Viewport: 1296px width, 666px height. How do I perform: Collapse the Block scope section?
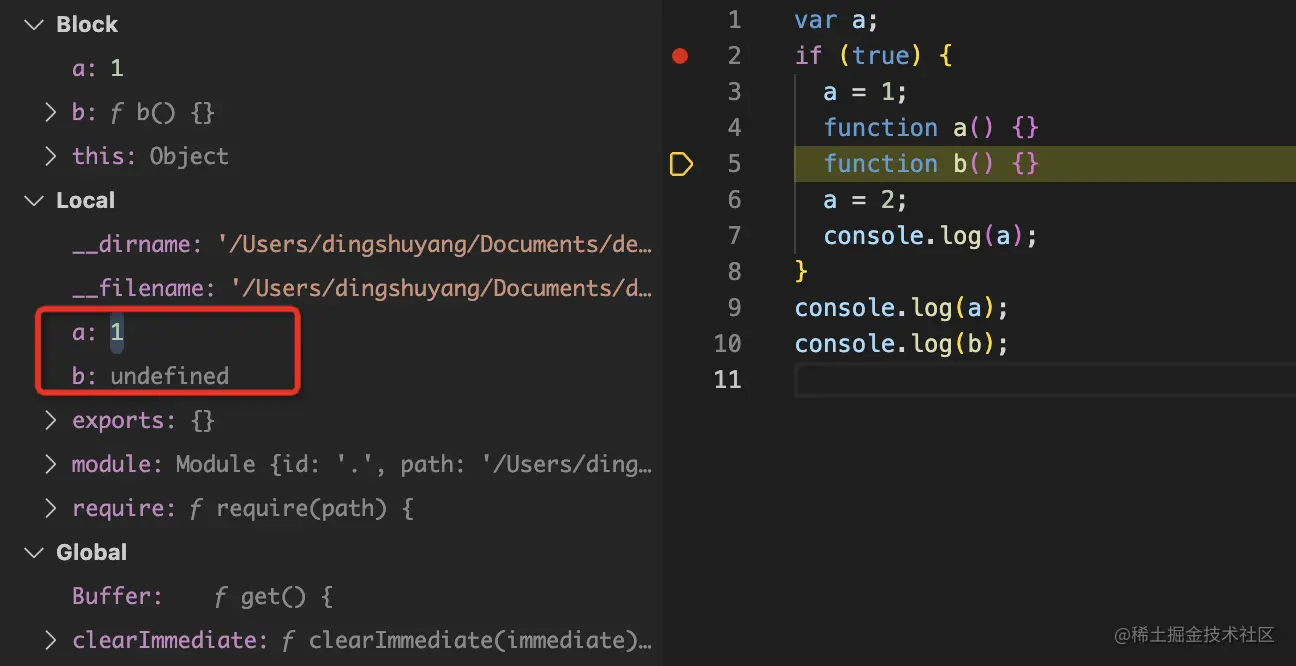coord(34,25)
